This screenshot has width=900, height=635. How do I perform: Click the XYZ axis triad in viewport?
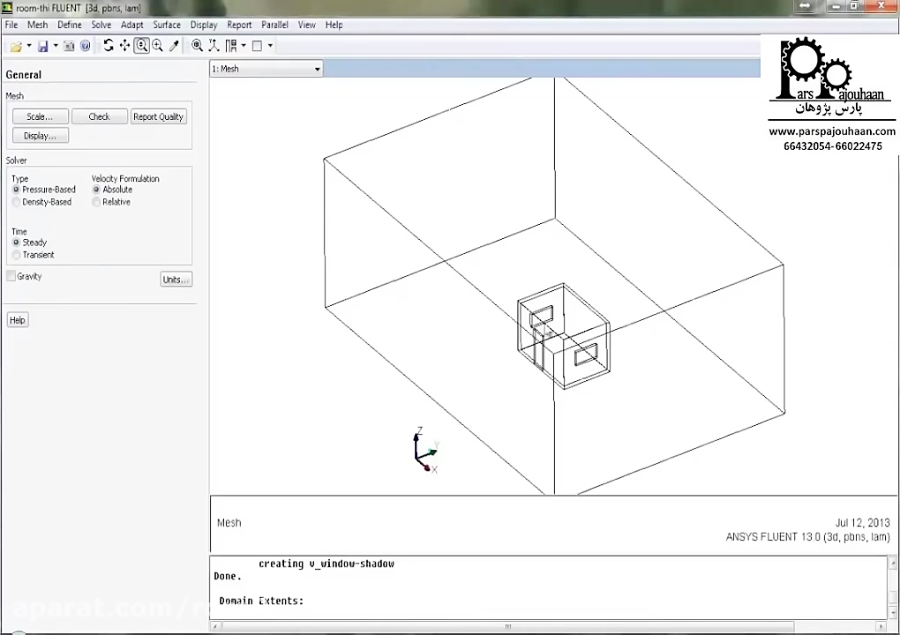[x=426, y=451]
